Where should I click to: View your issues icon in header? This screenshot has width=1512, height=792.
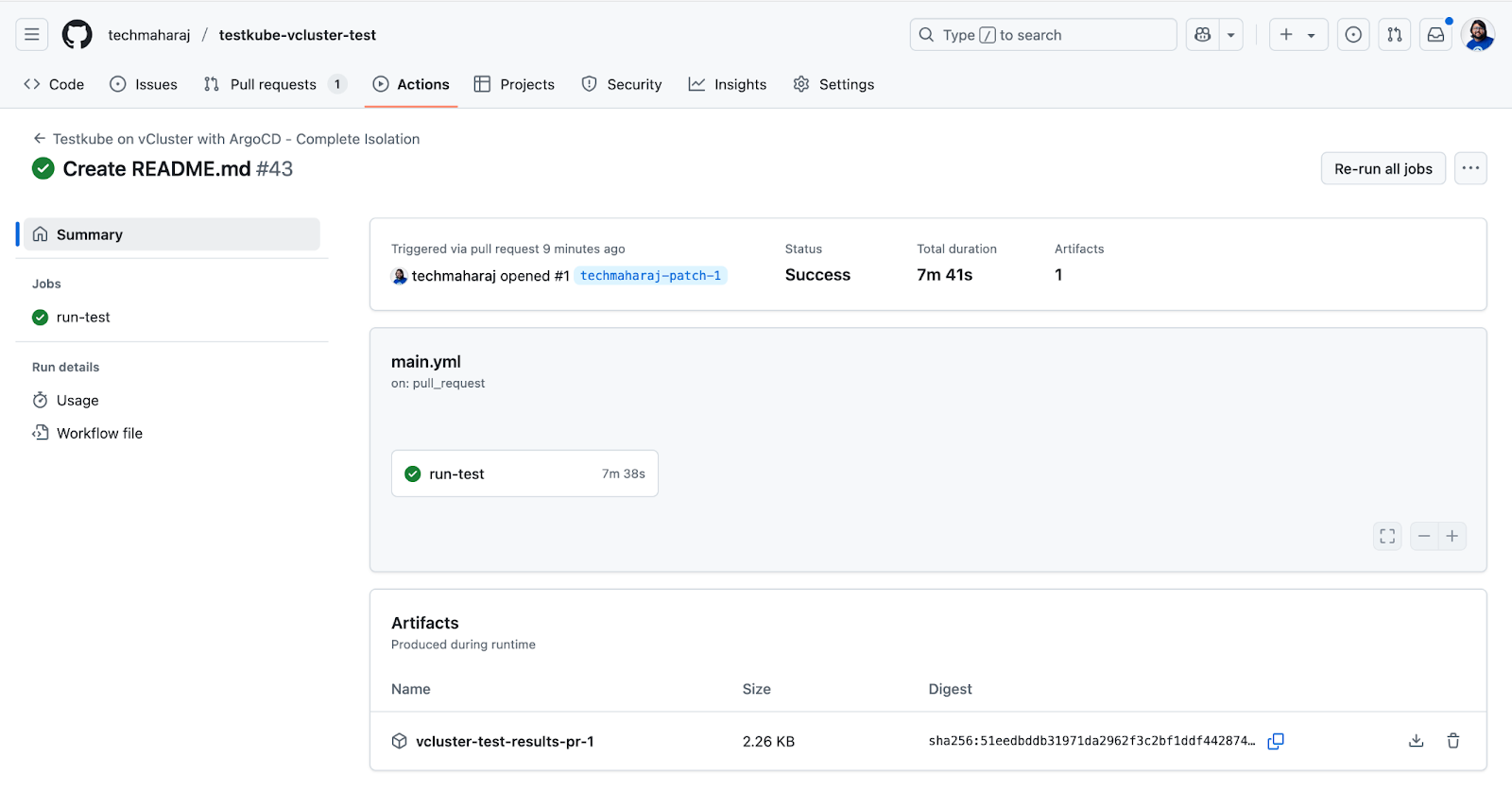click(x=1353, y=35)
